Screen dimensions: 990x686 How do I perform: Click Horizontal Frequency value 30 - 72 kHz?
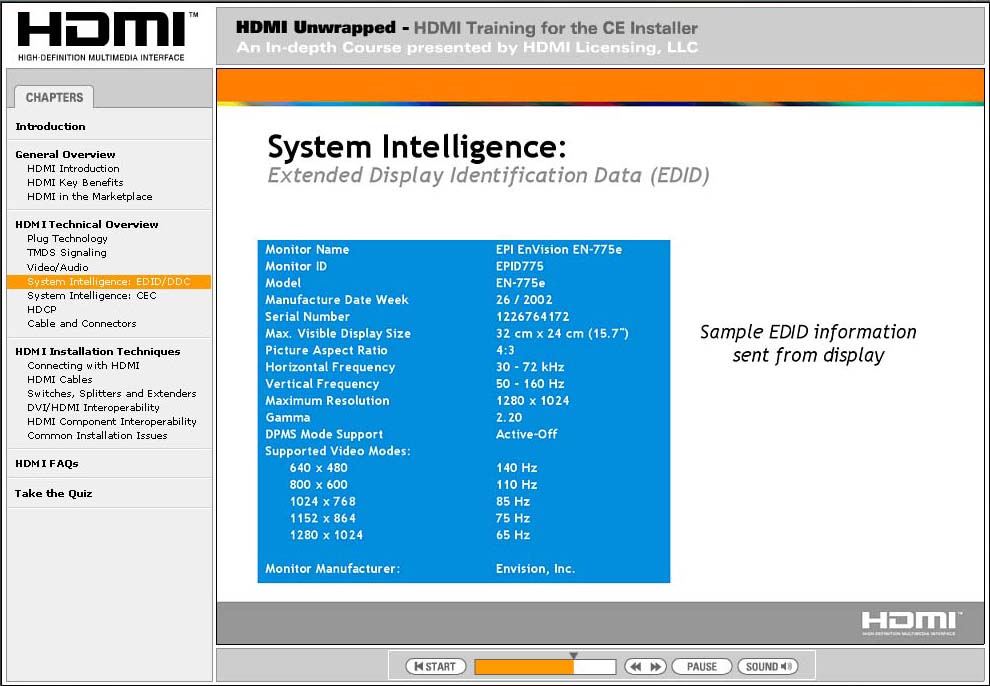click(x=530, y=367)
